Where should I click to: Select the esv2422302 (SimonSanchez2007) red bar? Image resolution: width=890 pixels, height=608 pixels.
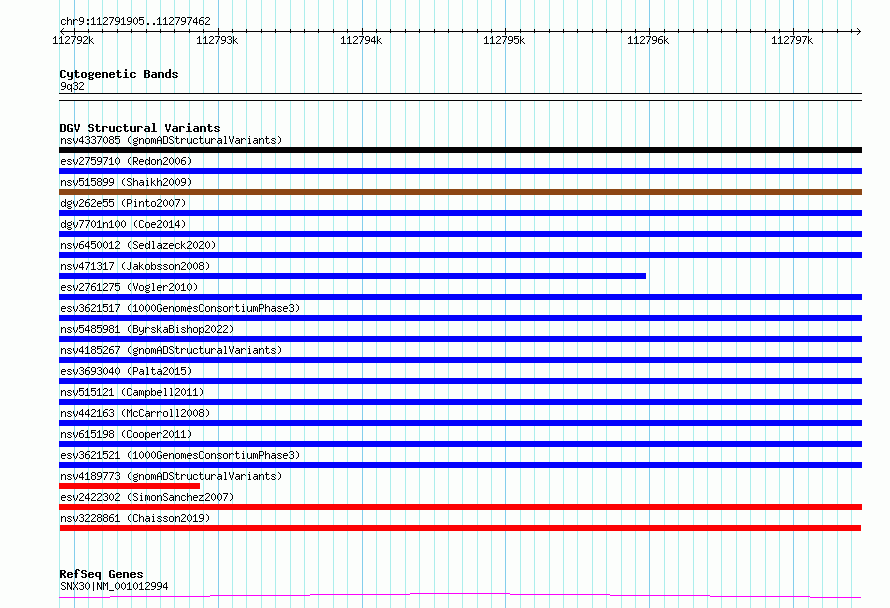click(460, 507)
